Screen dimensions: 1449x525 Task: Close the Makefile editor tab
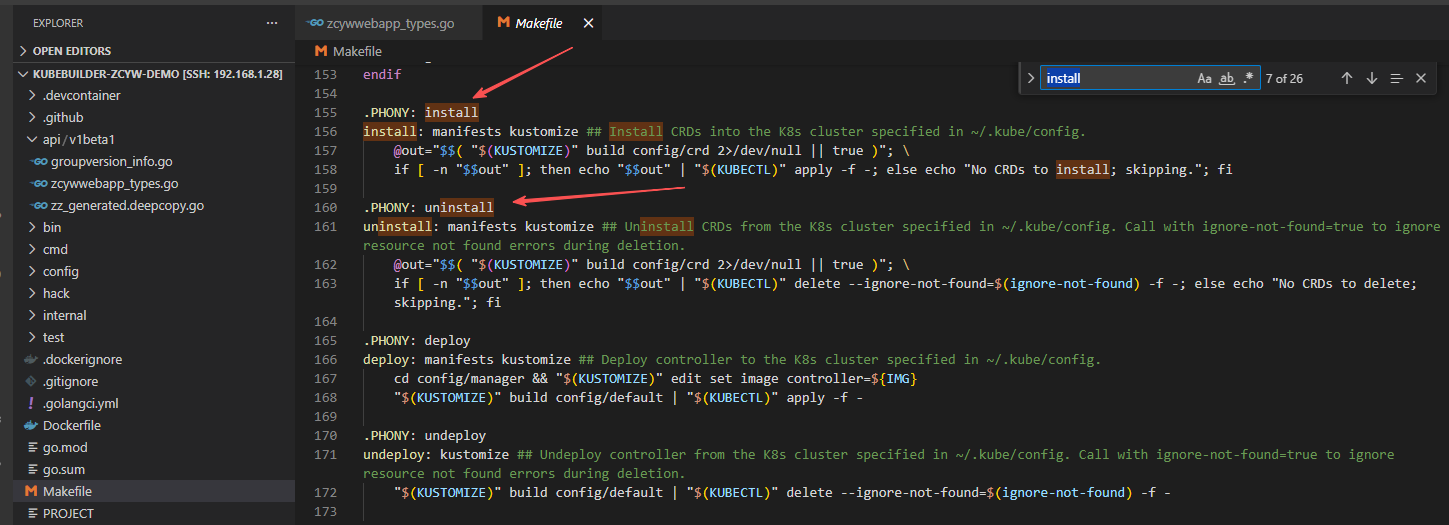pos(588,23)
